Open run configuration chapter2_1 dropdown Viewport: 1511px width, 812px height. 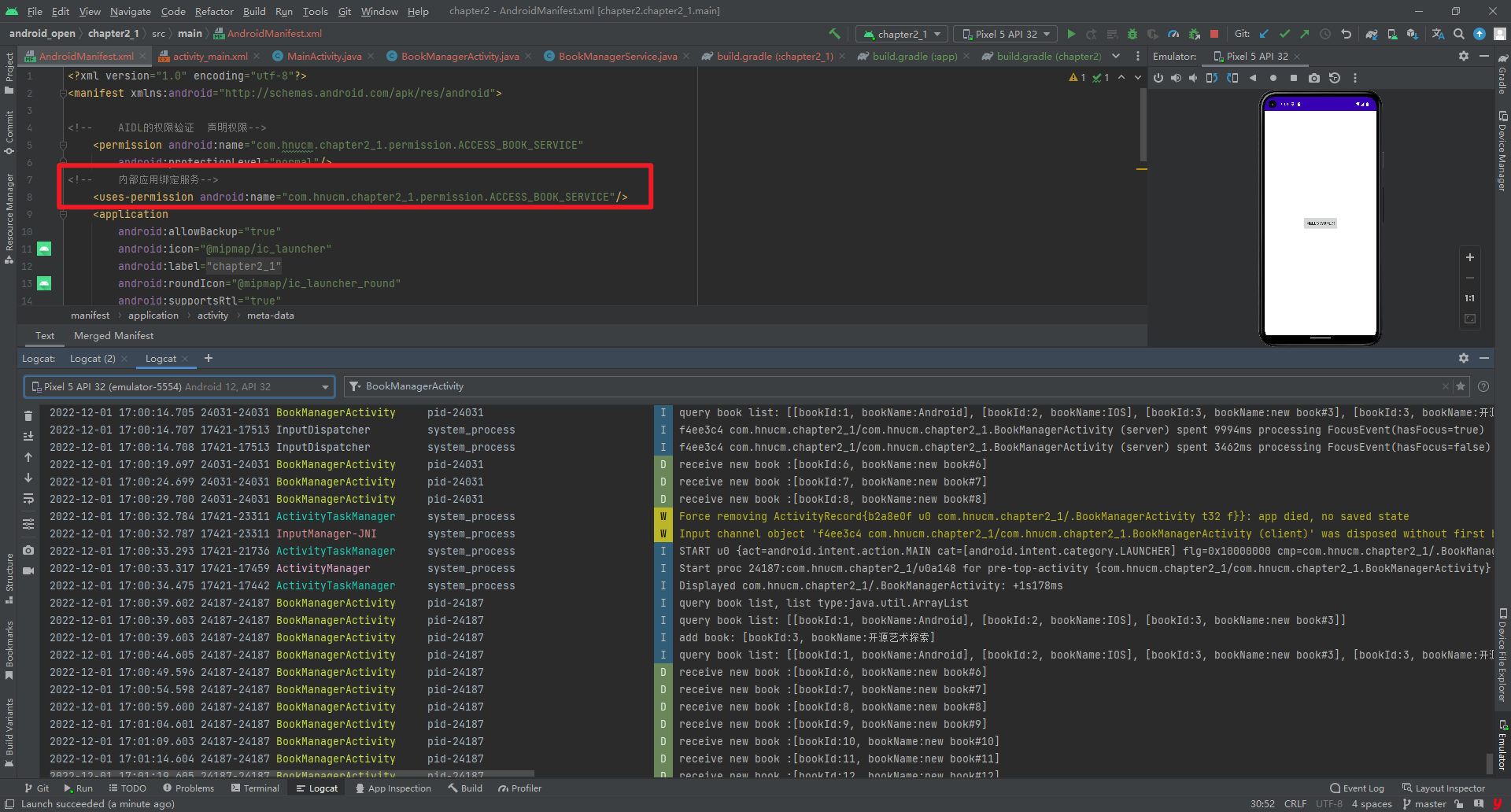[x=903, y=34]
